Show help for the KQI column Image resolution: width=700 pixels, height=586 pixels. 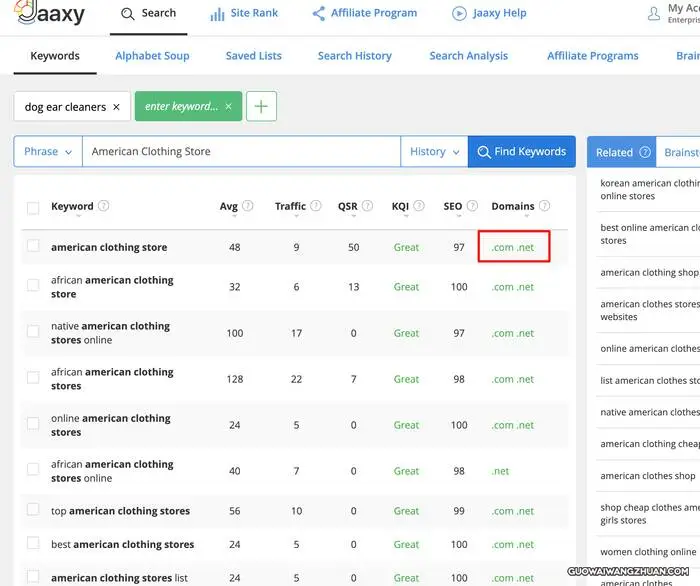(419, 206)
